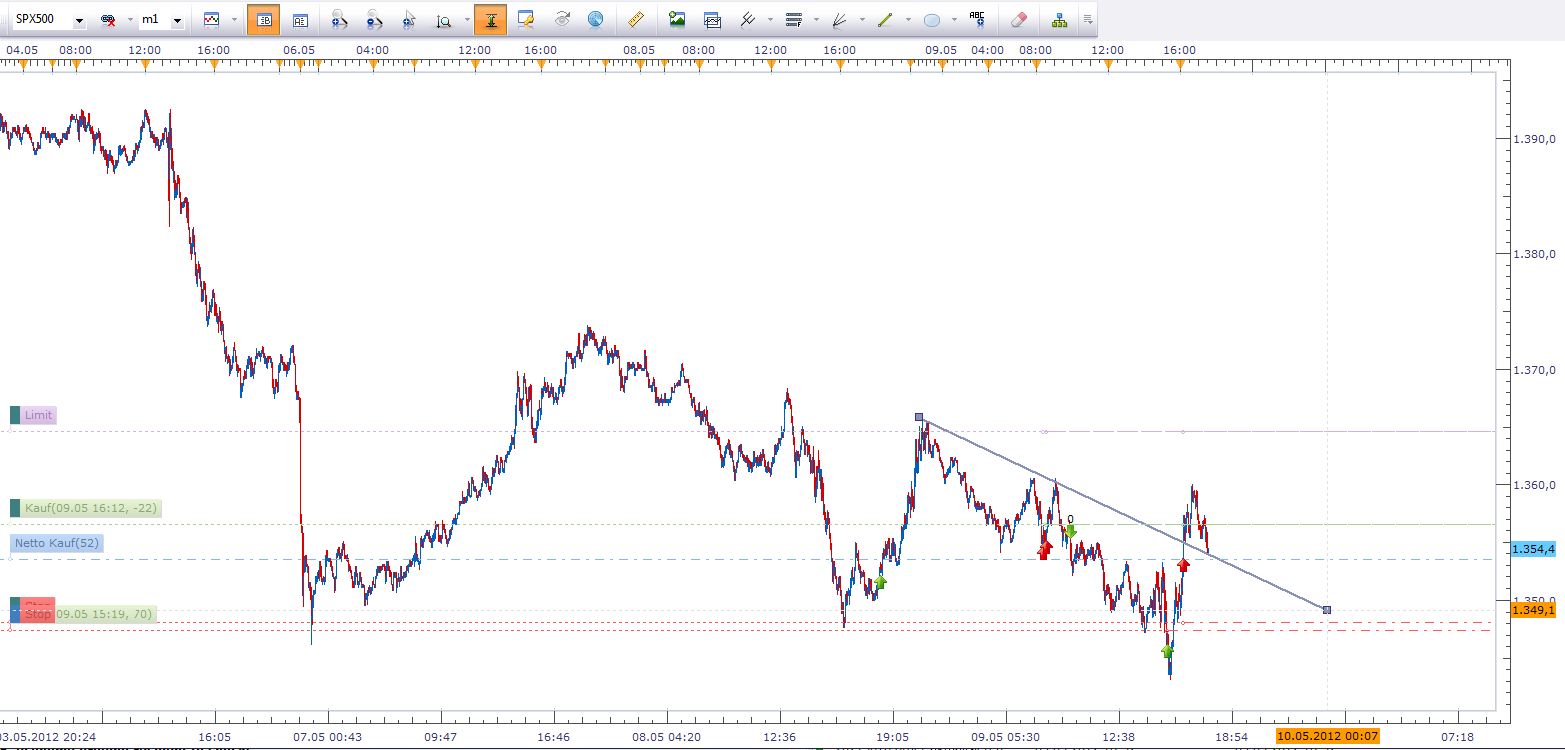Select the green trend line drawing tool

tap(884, 19)
